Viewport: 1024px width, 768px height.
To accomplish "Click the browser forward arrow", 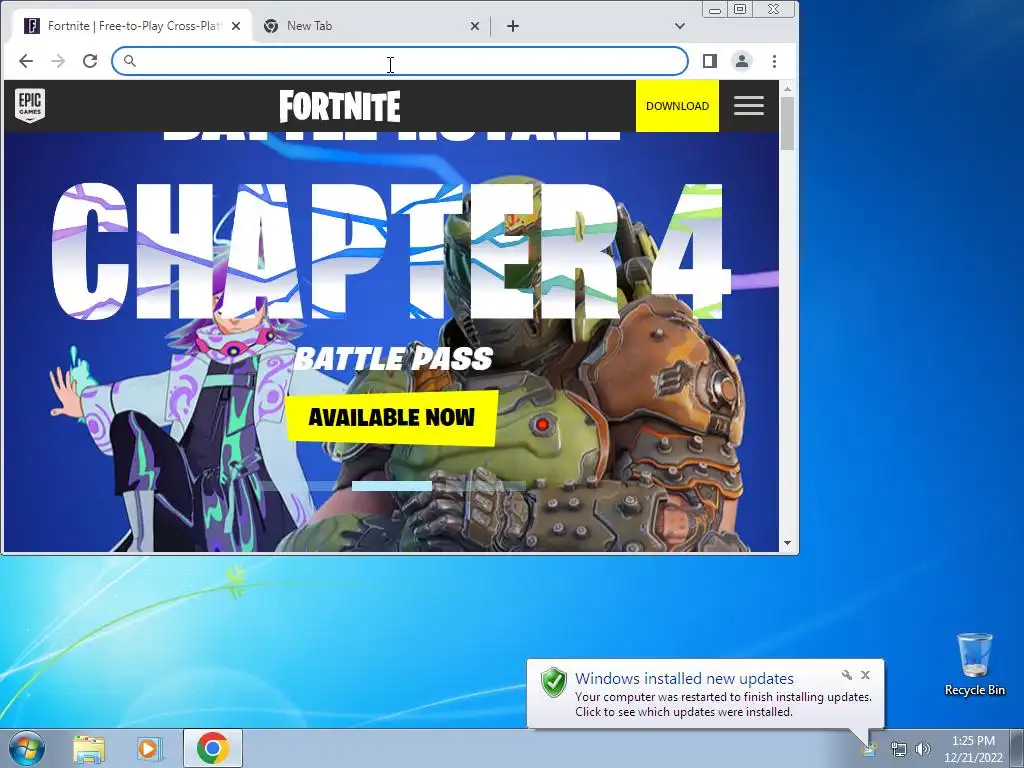I will (58, 61).
